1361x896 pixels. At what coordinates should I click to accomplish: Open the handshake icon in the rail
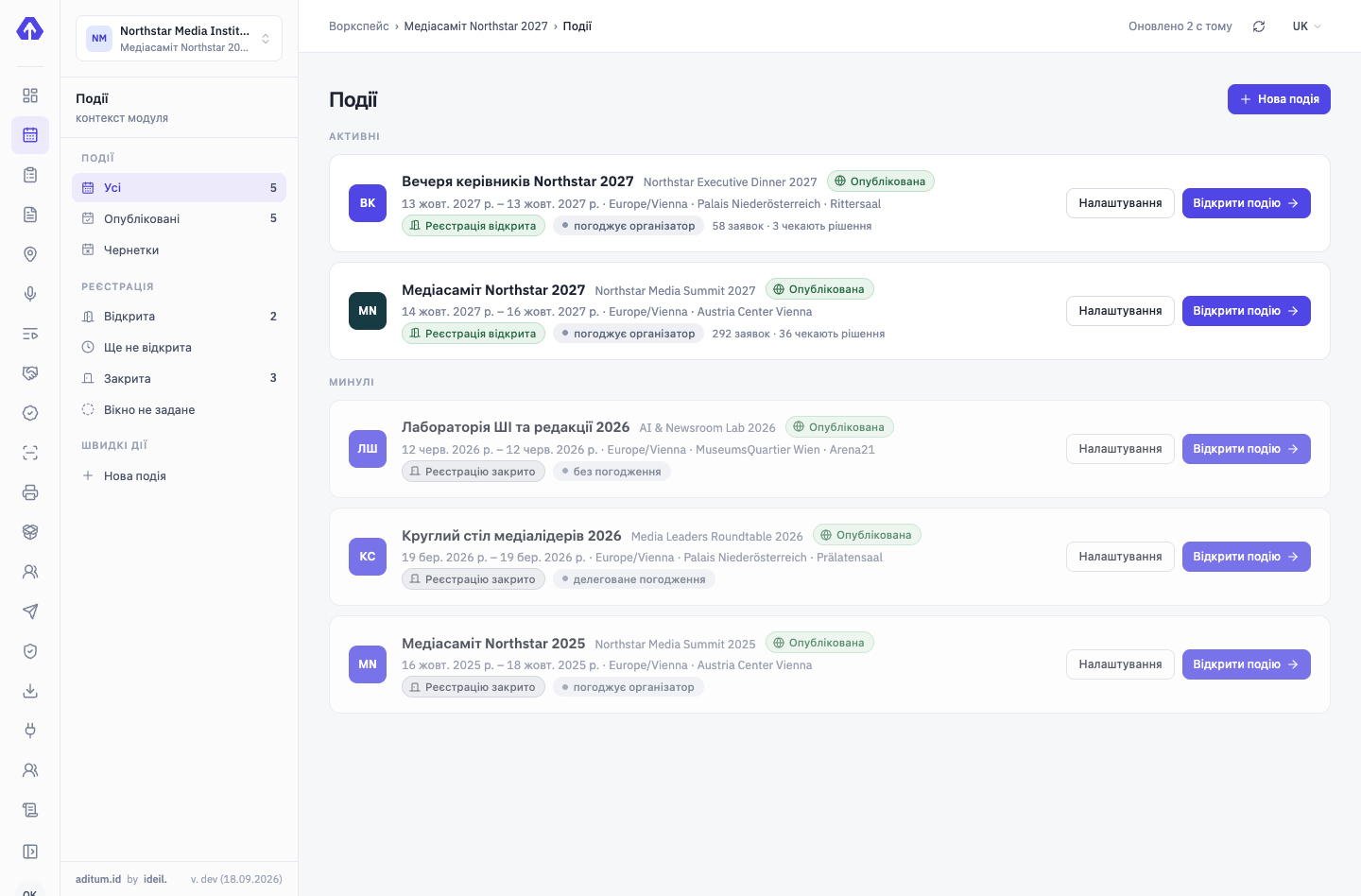tap(30, 373)
